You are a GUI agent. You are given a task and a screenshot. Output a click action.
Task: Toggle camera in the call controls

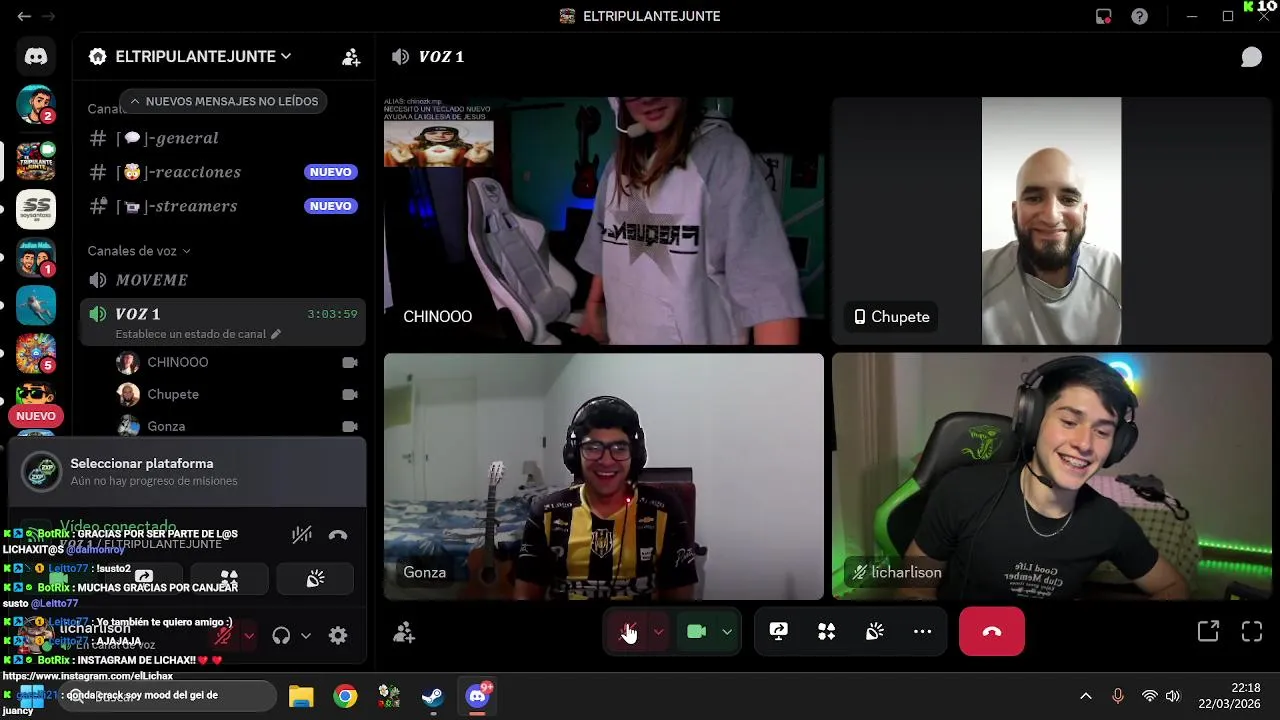[x=697, y=632]
